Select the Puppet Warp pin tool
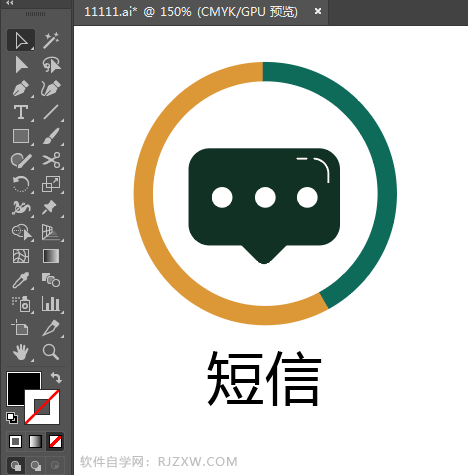Image resolution: width=468 pixels, height=475 pixels. 51,208
